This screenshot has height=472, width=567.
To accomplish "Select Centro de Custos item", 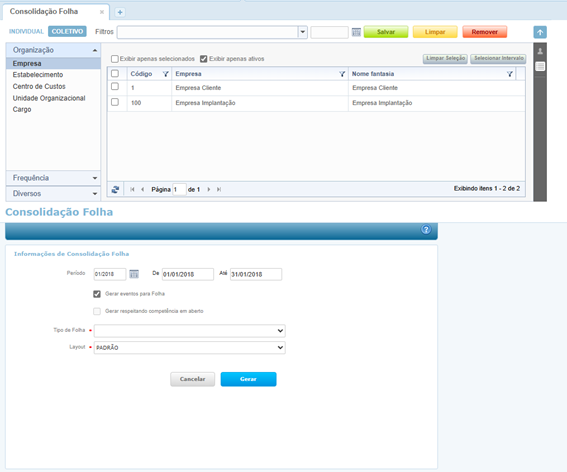I will 39,86.
